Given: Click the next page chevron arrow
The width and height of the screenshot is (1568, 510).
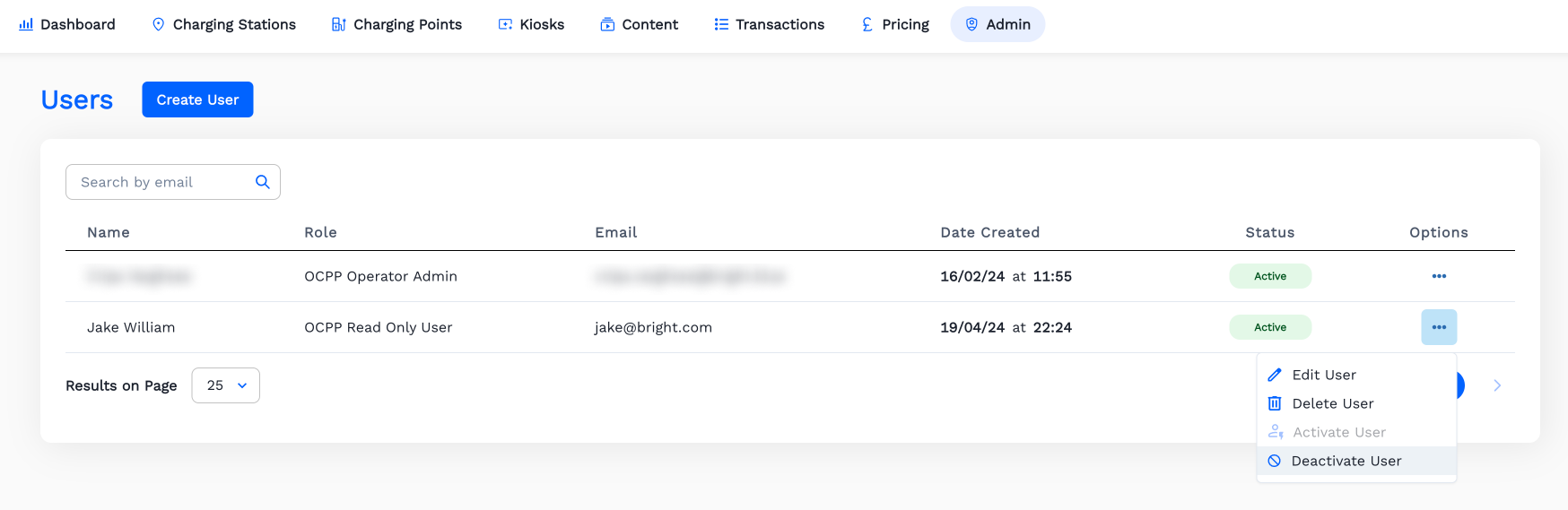Looking at the screenshot, I should [x=1497, y=385].
